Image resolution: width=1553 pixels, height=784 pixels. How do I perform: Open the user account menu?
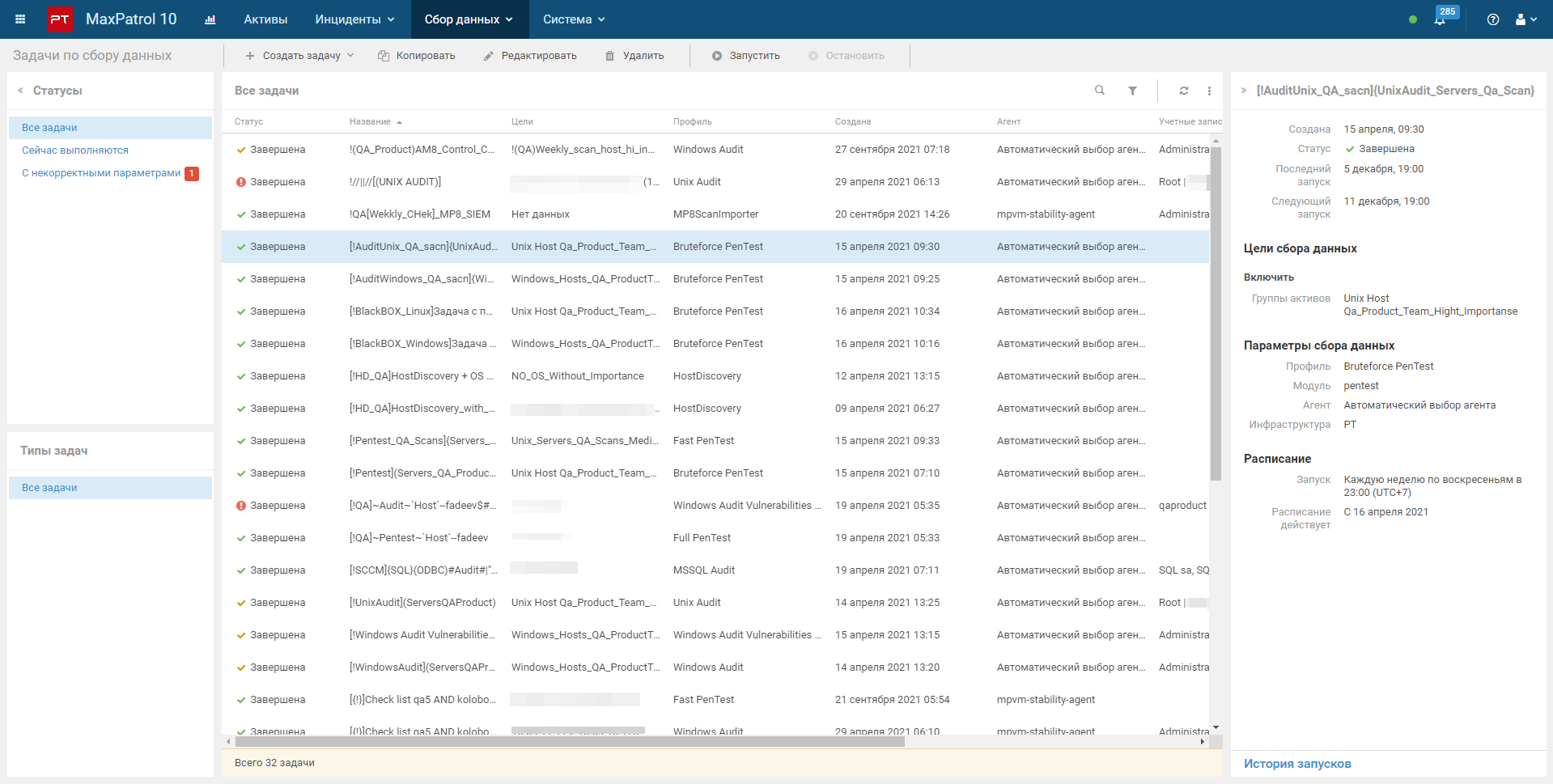[x=1525, y=19]
